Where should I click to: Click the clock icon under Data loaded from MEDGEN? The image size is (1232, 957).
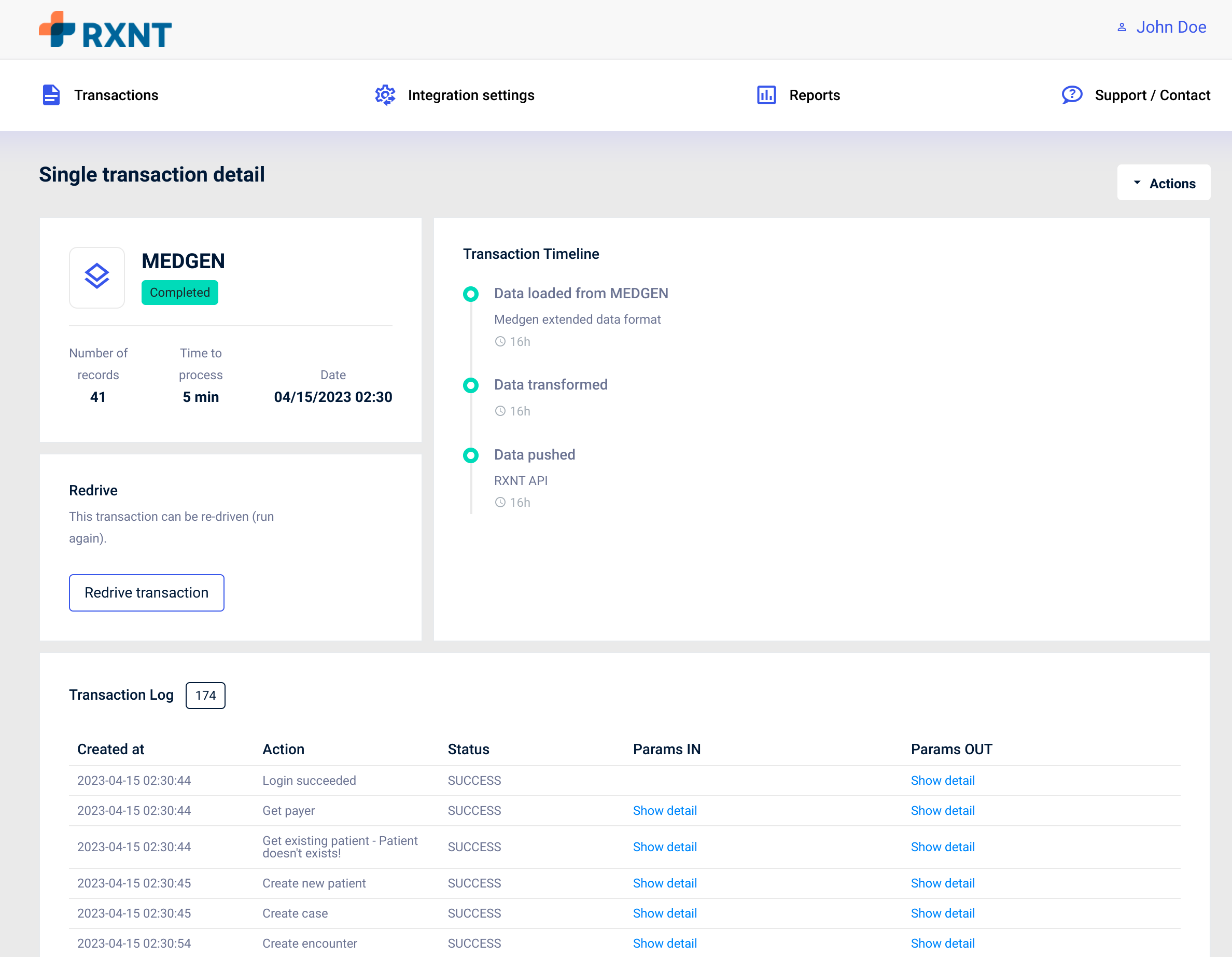point(500,341)
